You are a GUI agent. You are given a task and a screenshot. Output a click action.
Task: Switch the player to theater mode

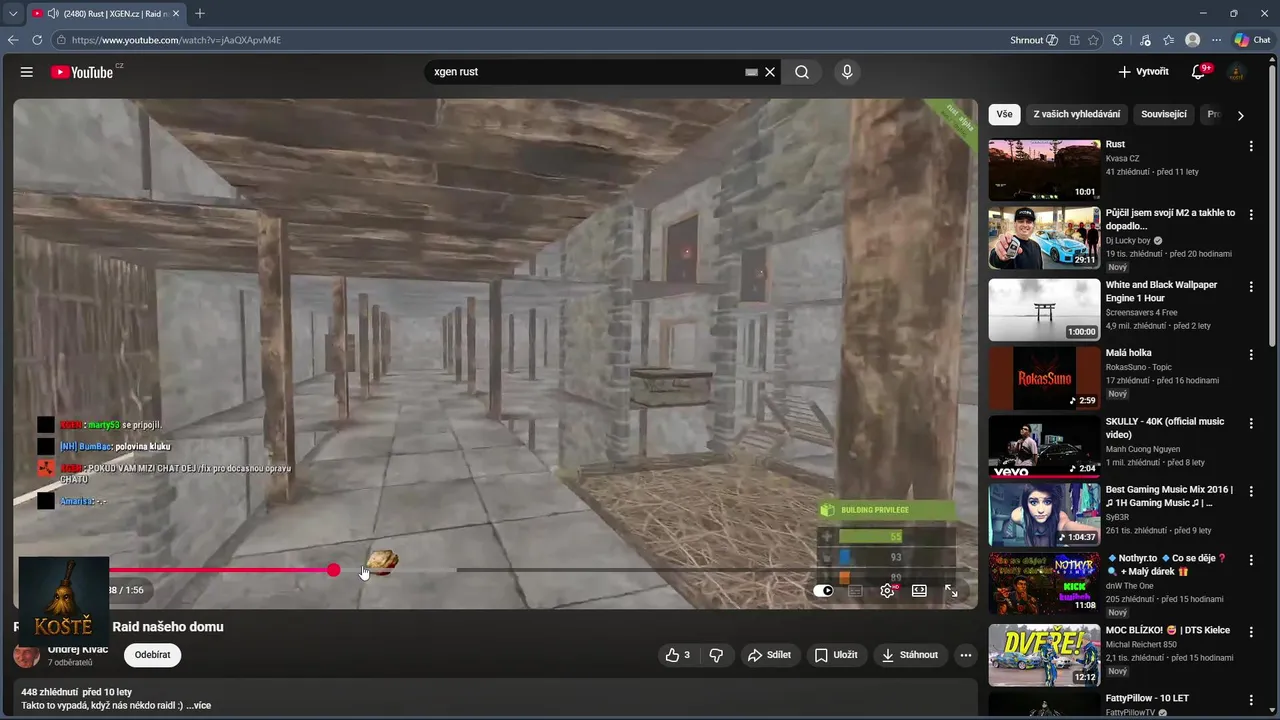(x=919, y=591)
